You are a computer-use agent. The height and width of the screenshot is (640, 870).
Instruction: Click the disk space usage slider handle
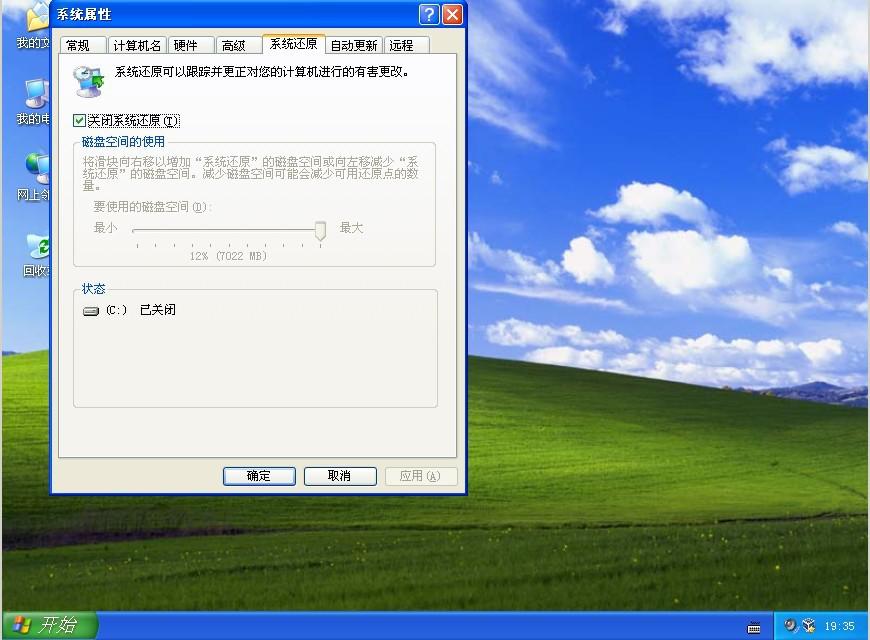click(319, 232)
